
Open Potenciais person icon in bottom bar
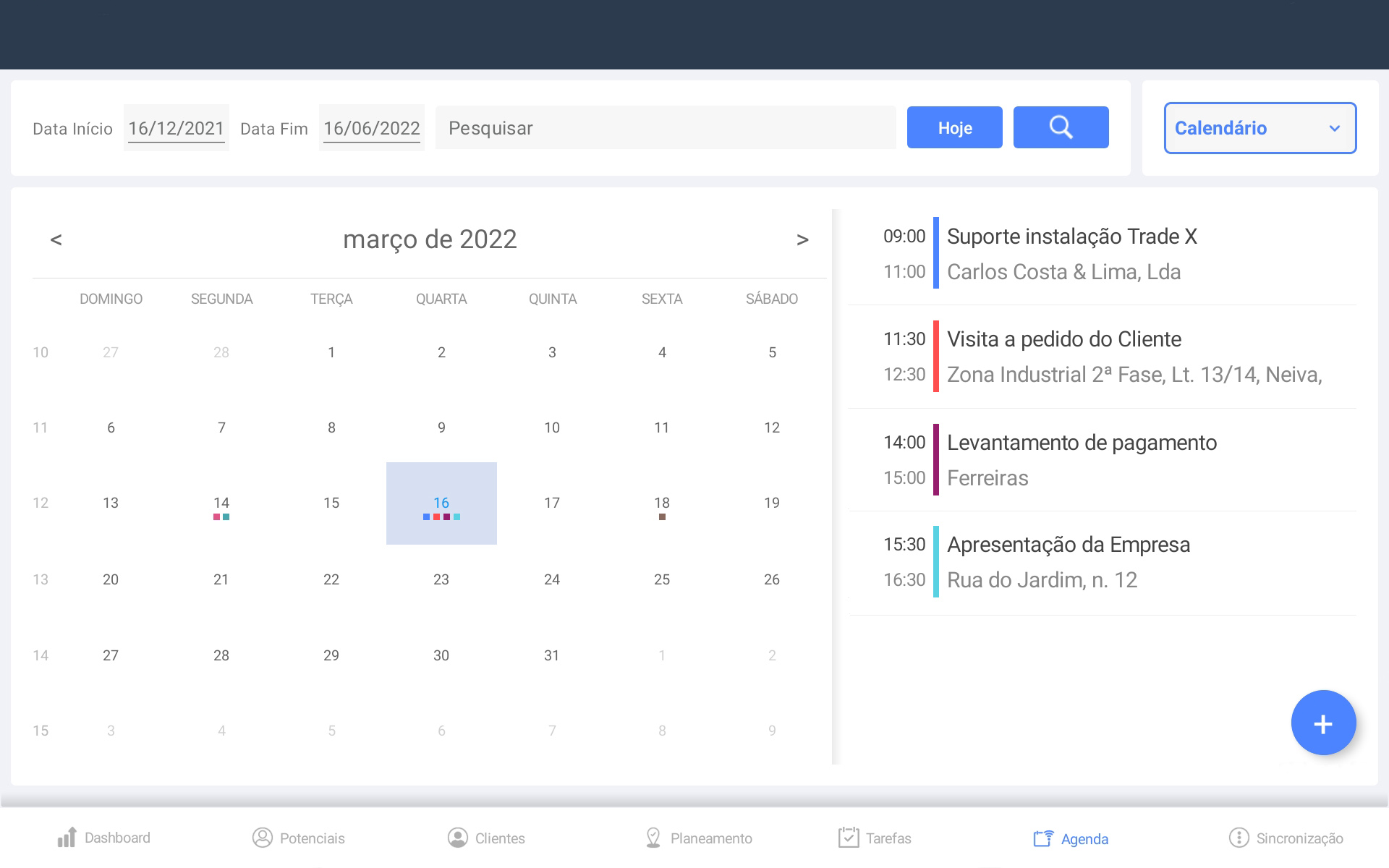[x=262, y=838]
